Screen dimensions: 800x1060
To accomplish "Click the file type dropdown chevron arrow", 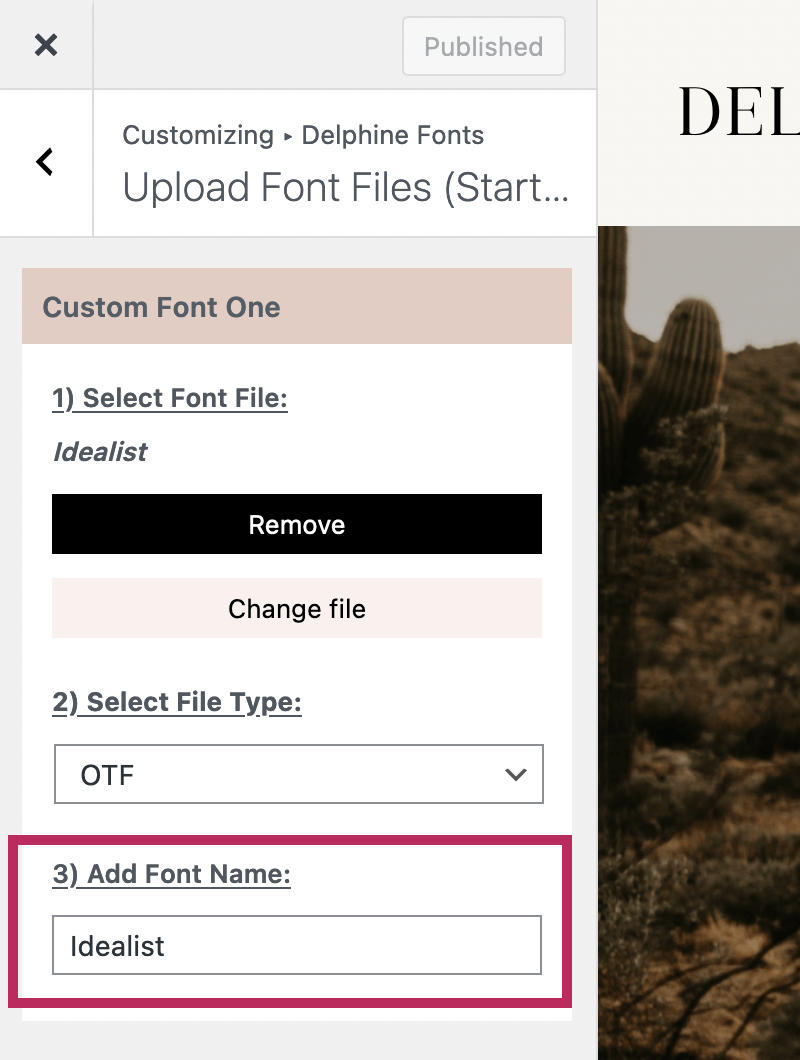I will coord(516,774).
